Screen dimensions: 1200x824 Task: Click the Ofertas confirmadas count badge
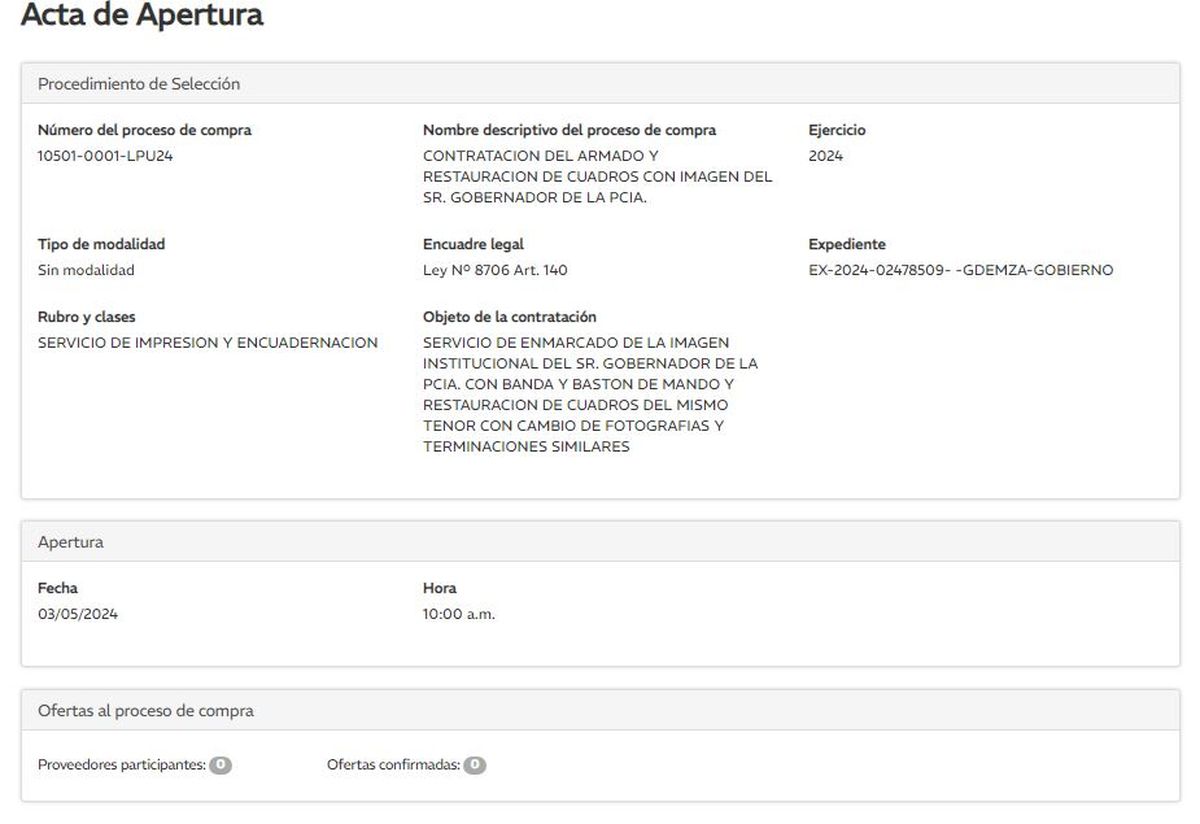pyautogui.click(x=475, y=765)
